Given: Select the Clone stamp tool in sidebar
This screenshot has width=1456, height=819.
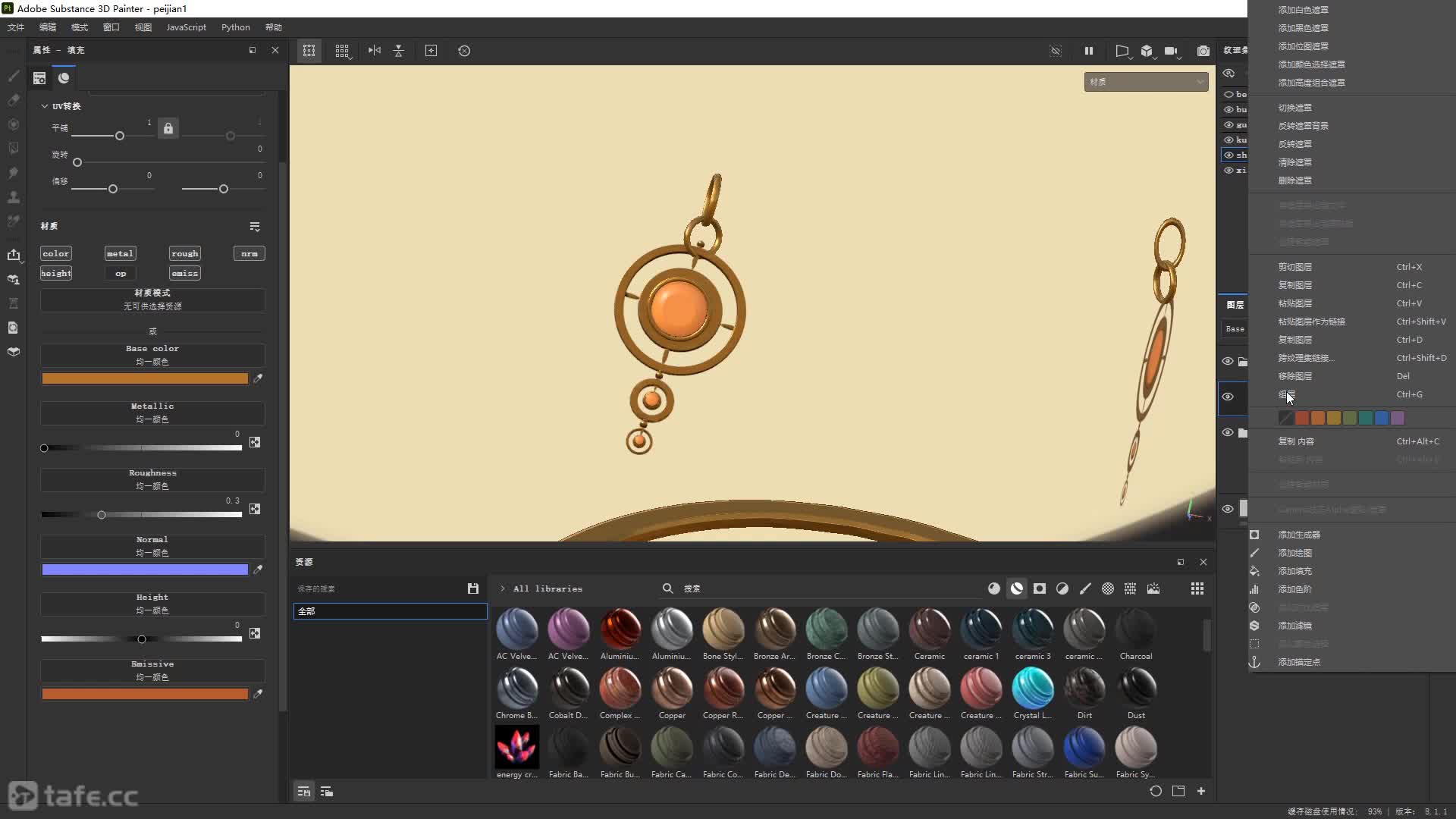Looking at the screenshot, I should pyautogui.click(x=13, y=197).
